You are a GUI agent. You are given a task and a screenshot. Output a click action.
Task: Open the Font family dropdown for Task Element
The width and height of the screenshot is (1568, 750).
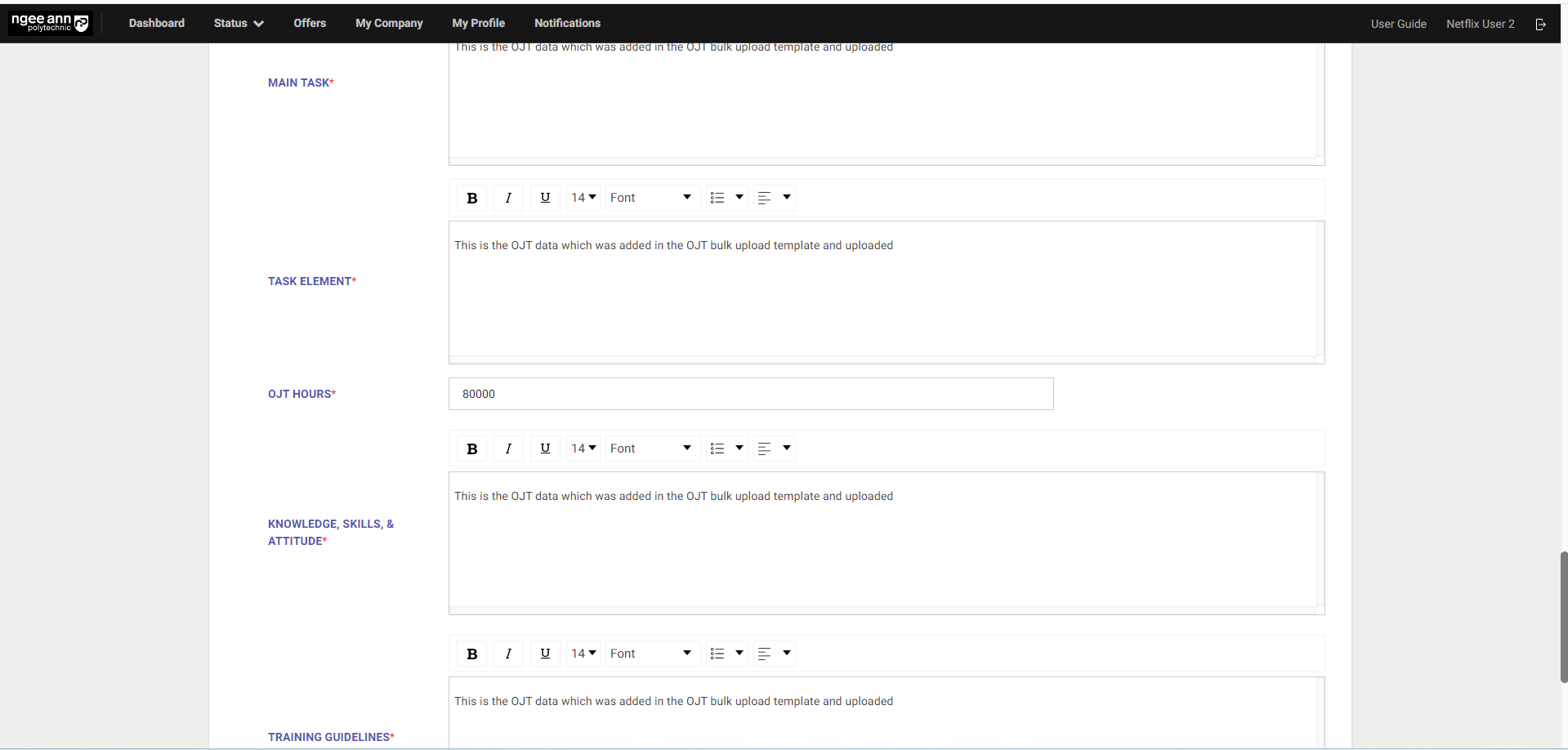click(651, 197)
